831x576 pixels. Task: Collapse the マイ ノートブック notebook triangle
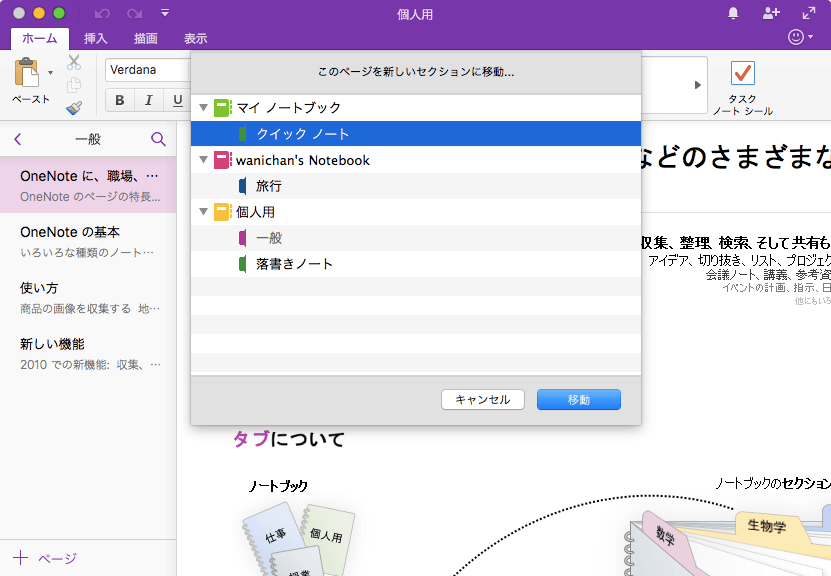tap(203, 108)
